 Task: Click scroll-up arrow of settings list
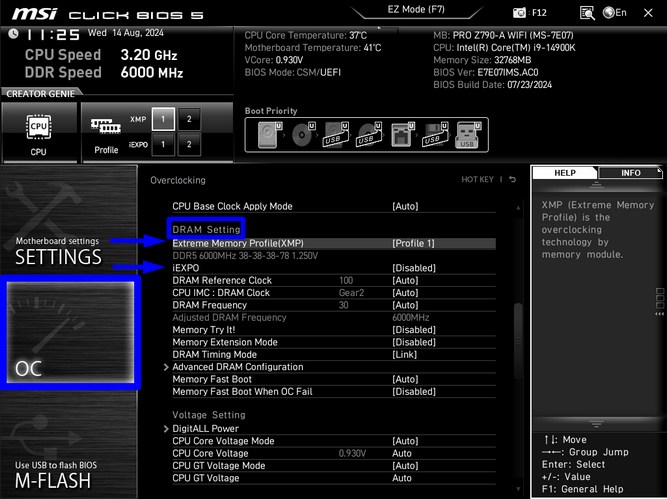pyautogui.click(x=518, y=208)
